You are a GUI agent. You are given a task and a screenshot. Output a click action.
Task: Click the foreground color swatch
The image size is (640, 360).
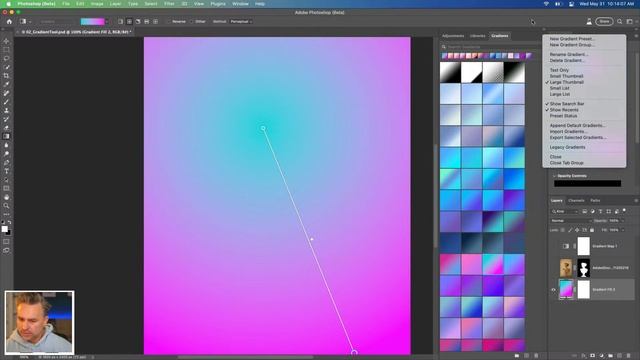4,229
